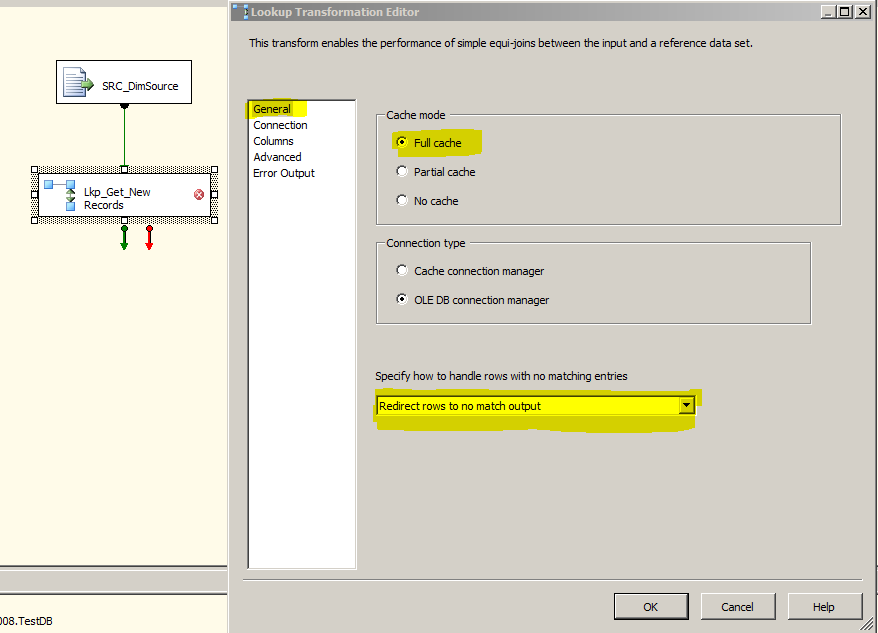
Task: Click the red error indicator on Lkp_Get_New Records
Action: click(x=198, y=196)
